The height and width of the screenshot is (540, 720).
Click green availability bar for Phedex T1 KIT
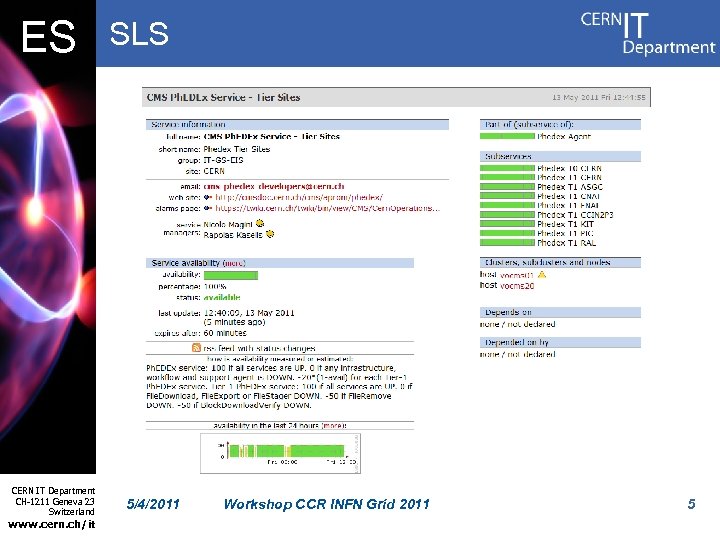point(507,224)
